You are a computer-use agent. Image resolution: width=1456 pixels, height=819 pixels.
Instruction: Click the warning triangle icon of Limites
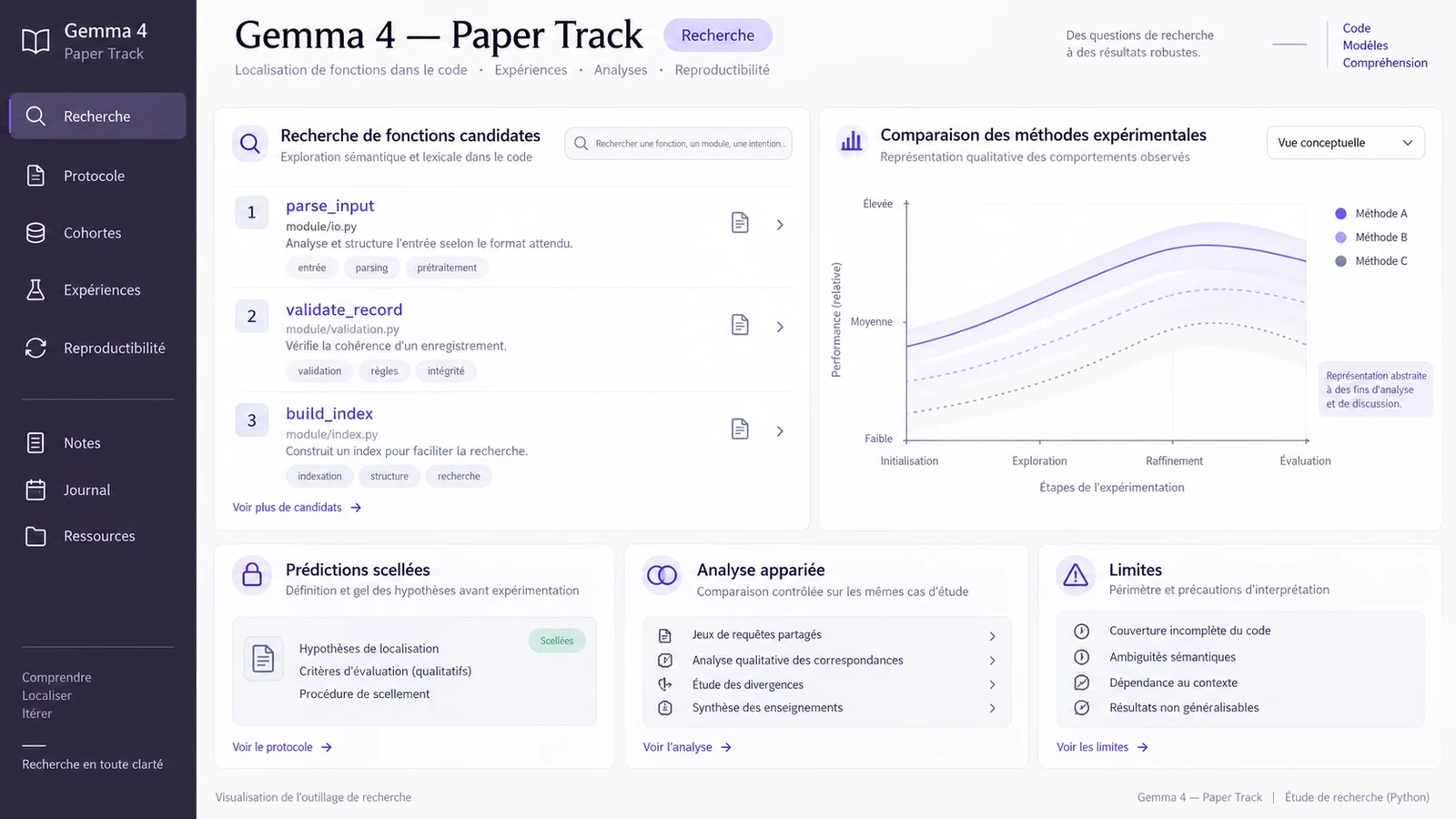tap(1076, 574)
